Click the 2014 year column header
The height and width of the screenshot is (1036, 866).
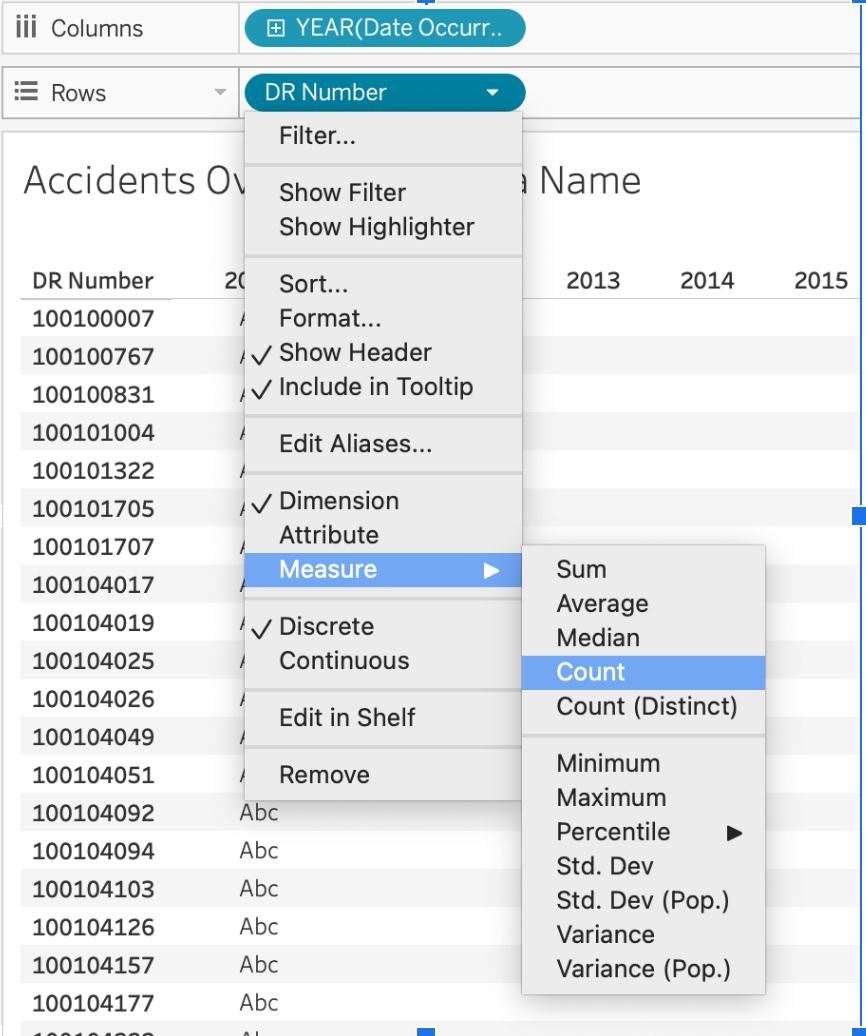pyautogui.click(x=707, y=281)
